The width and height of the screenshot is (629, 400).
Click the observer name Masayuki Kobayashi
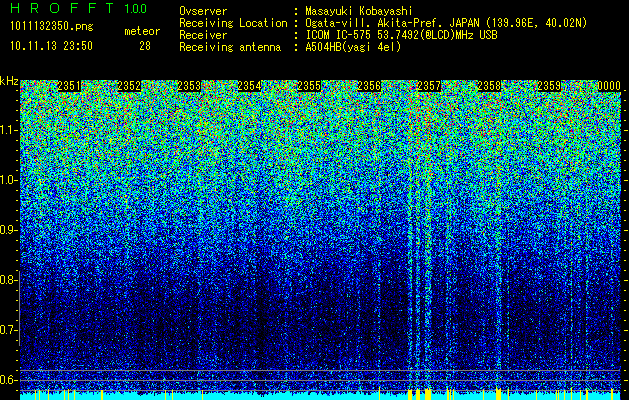point(358,11)
